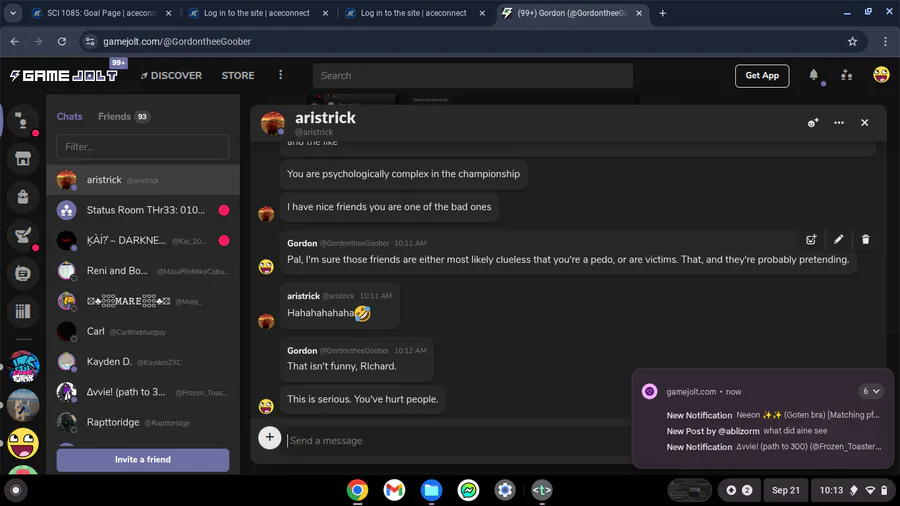This screenshot has height=506, width=900.
Task: Open Status Room THr33 chat
Action: (142, 210)
